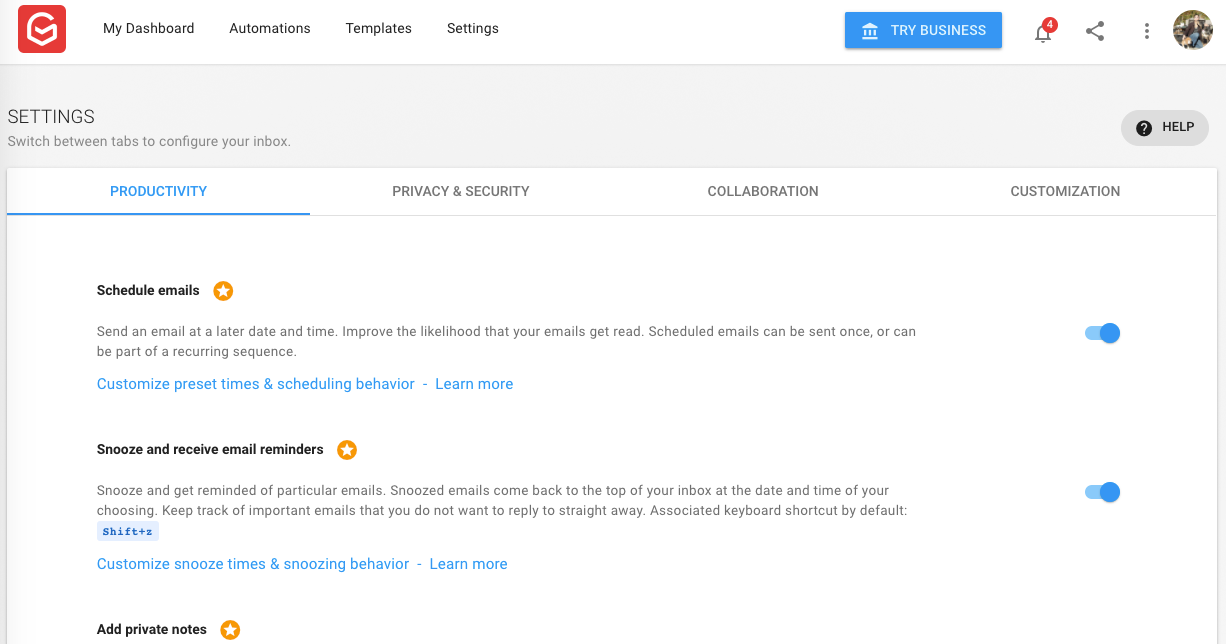Click the Schedule emails heading
Screen dimensions: 1226x644
(148, 291)
